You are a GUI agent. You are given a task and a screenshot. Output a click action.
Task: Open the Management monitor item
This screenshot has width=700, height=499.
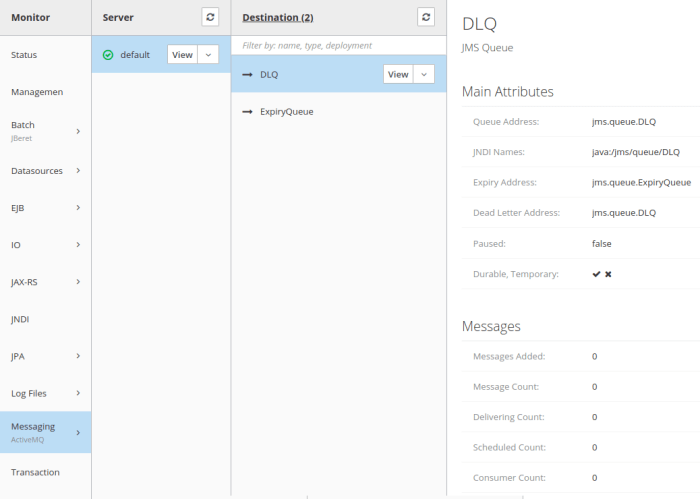point(46,92)
